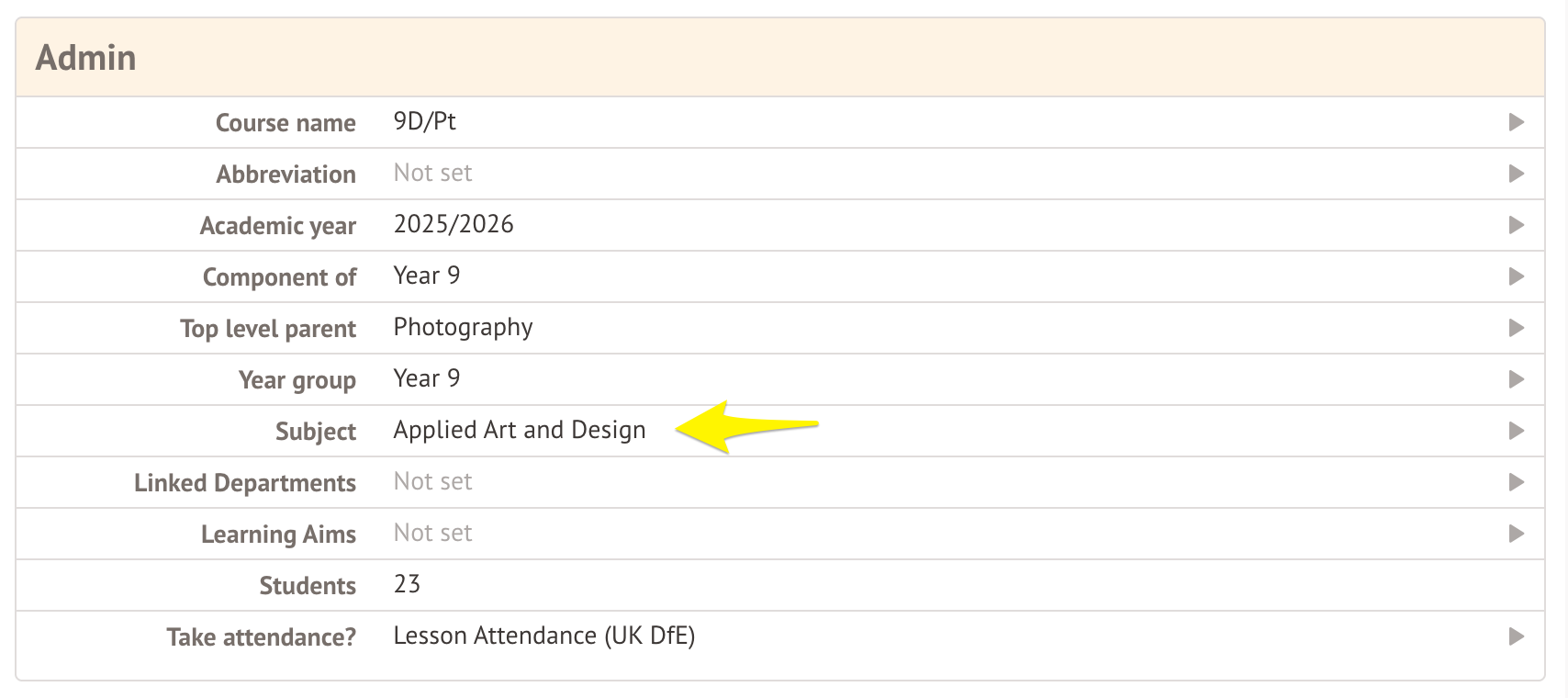Viewport: 1568px width, 698px height.
Task: Open the Applied Art and Design subject value
Action: pyautogui.click(x=520, y=431)
